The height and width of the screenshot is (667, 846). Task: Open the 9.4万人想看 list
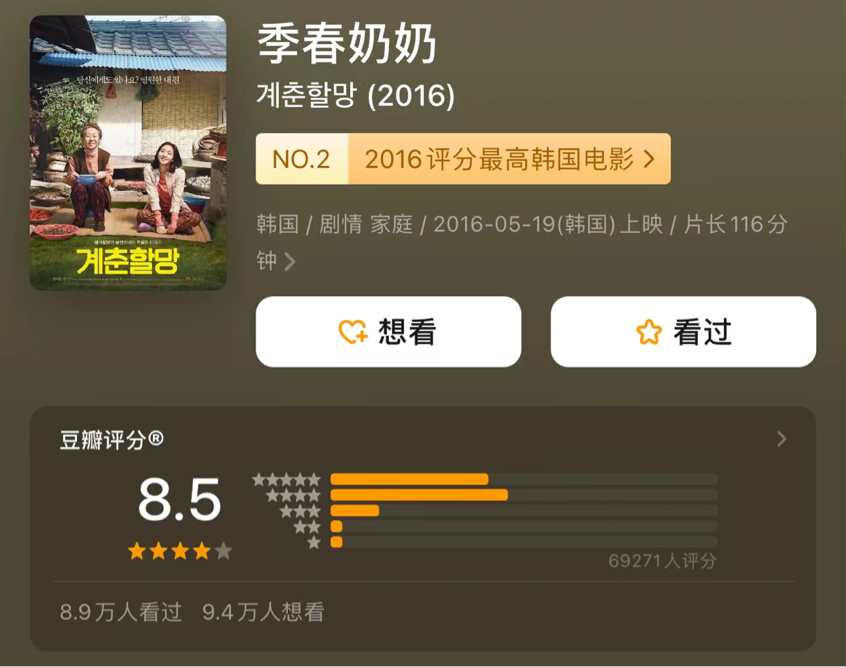pyautogui.click(x=263, y=612)
